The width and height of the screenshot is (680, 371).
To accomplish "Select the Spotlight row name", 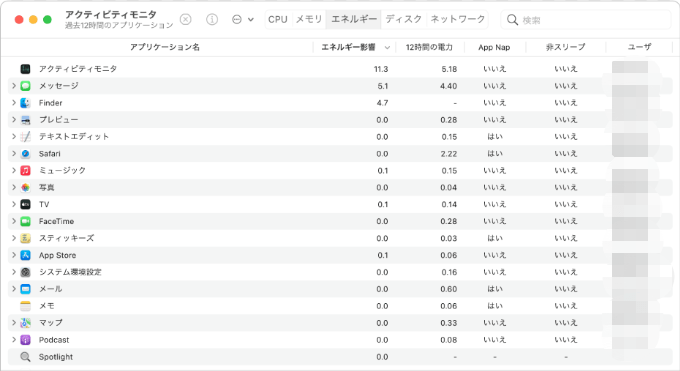I will point(56,357).
